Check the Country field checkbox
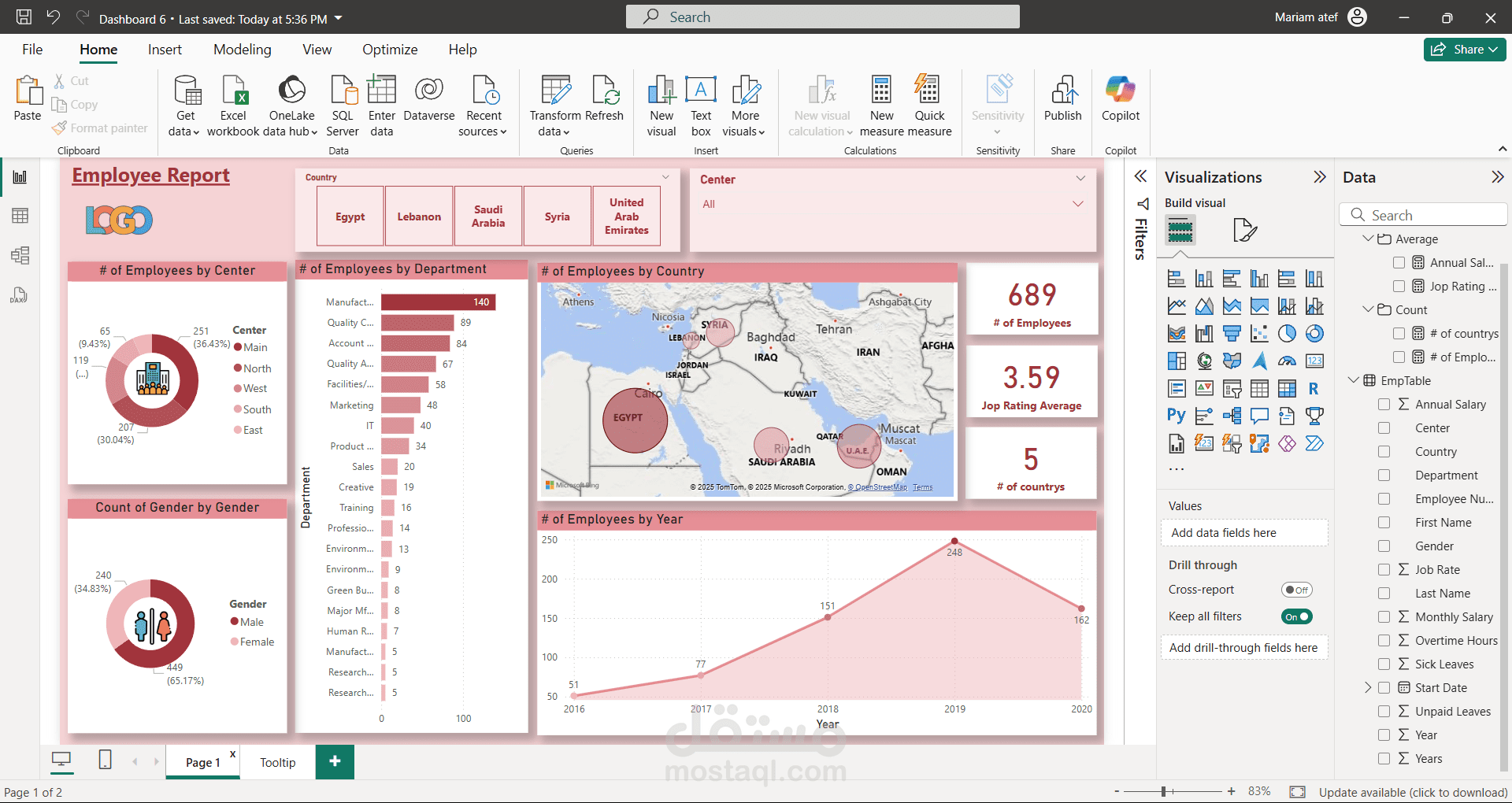1512x803 pixels. (1384, 452)
